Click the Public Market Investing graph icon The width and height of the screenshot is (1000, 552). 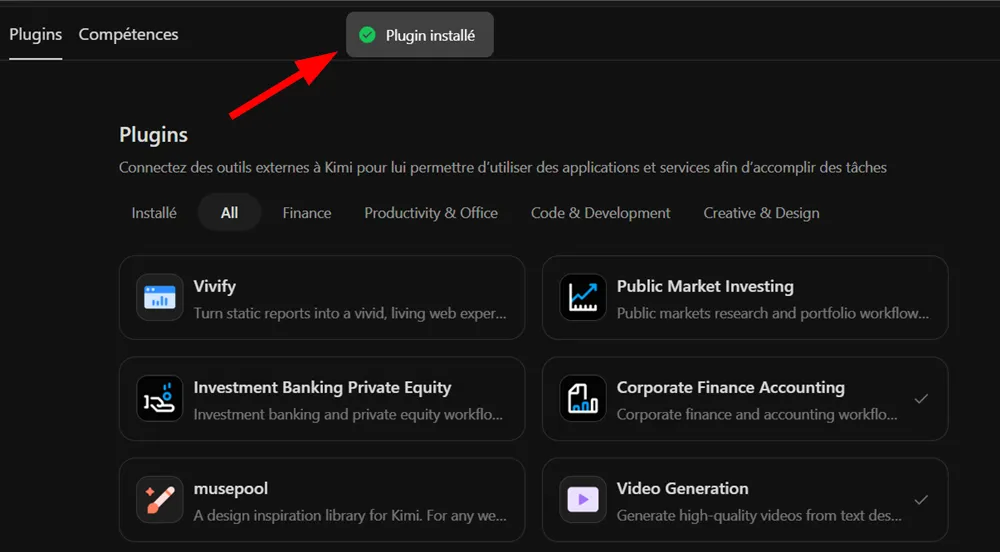point(583,297)
